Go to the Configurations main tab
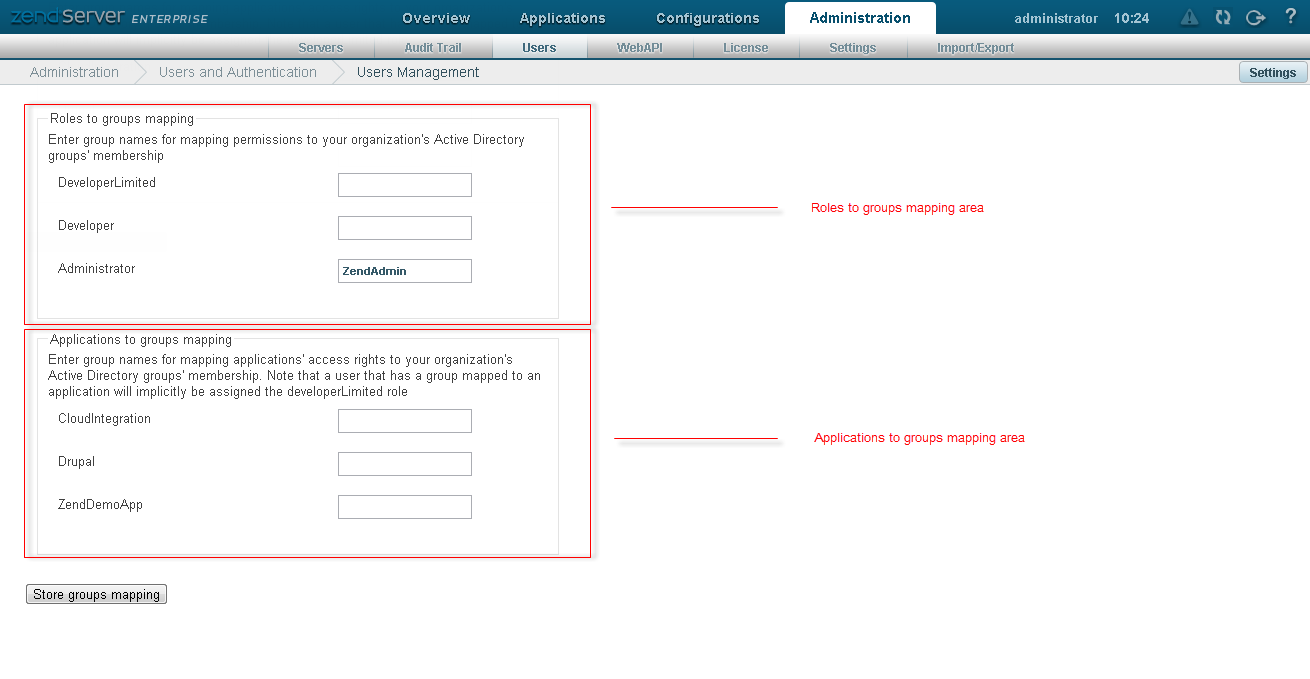 (x=707, y=18)
